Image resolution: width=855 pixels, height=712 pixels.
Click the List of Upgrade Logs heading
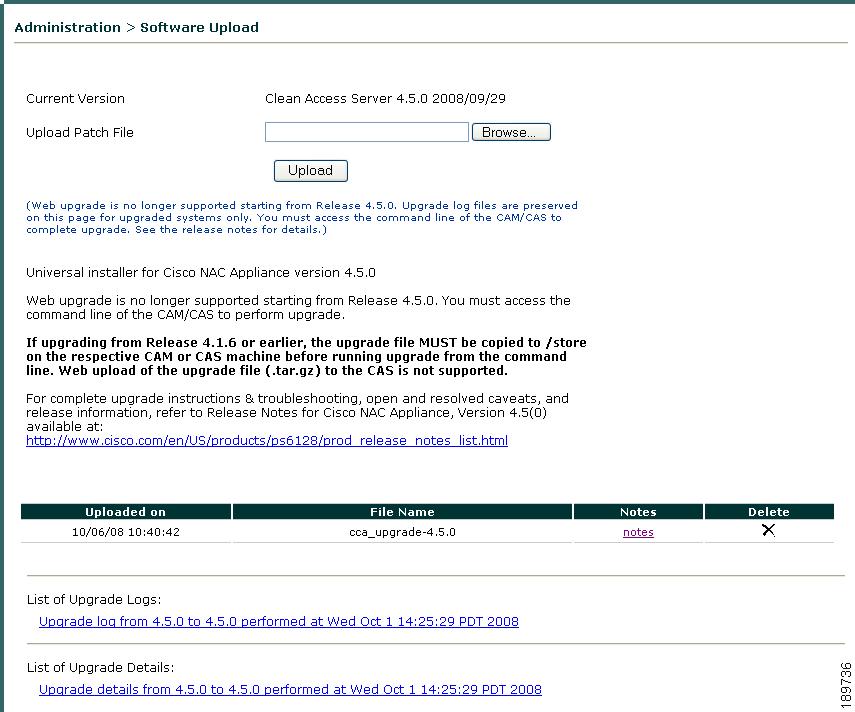coord(94,600)
